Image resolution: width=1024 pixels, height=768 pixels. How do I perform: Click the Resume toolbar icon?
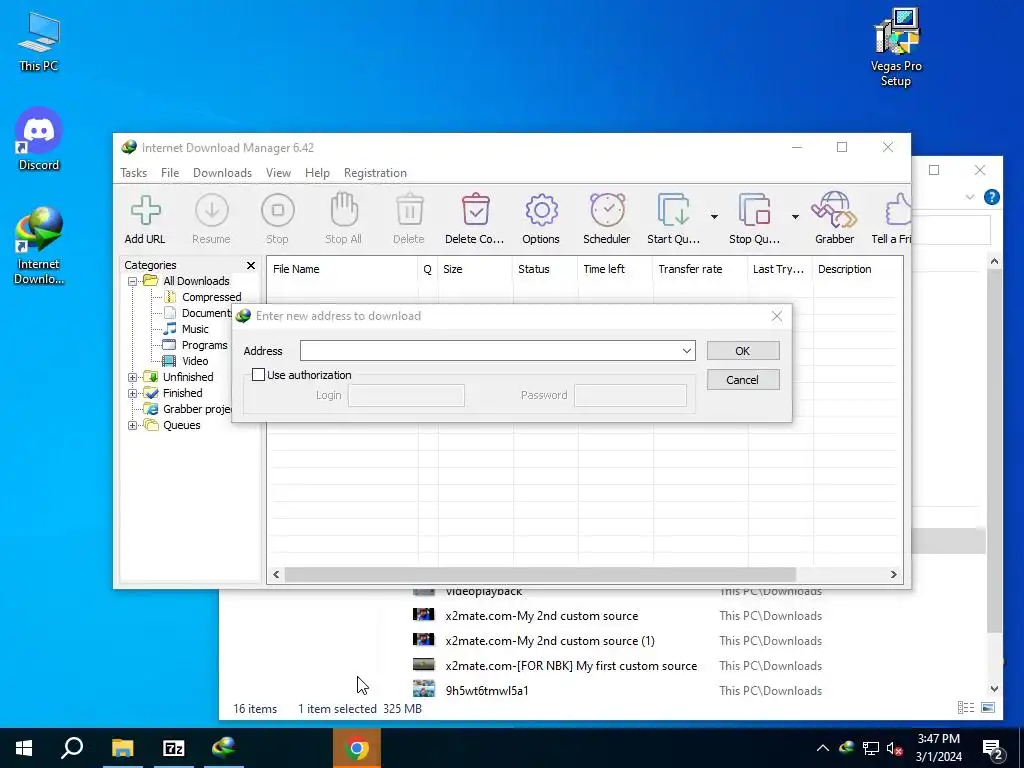click(212, 210)
